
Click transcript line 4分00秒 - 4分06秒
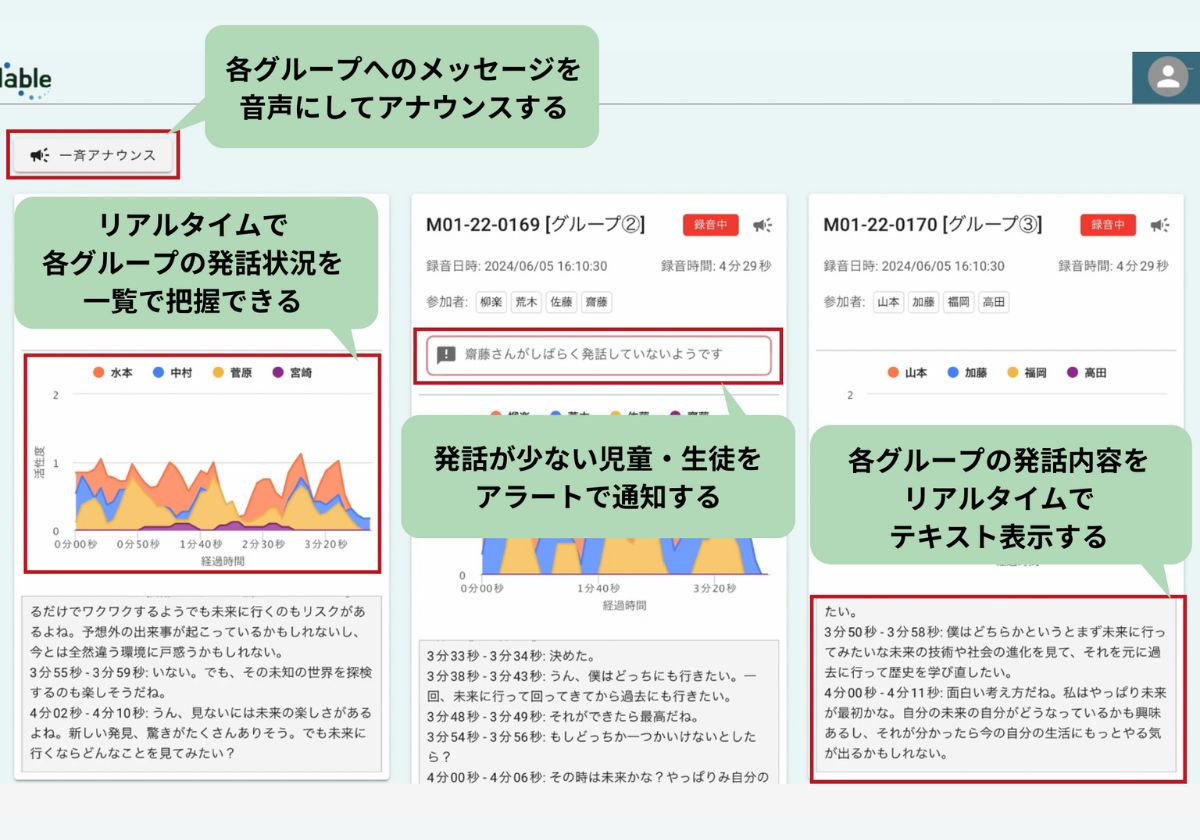coord(597,776)
